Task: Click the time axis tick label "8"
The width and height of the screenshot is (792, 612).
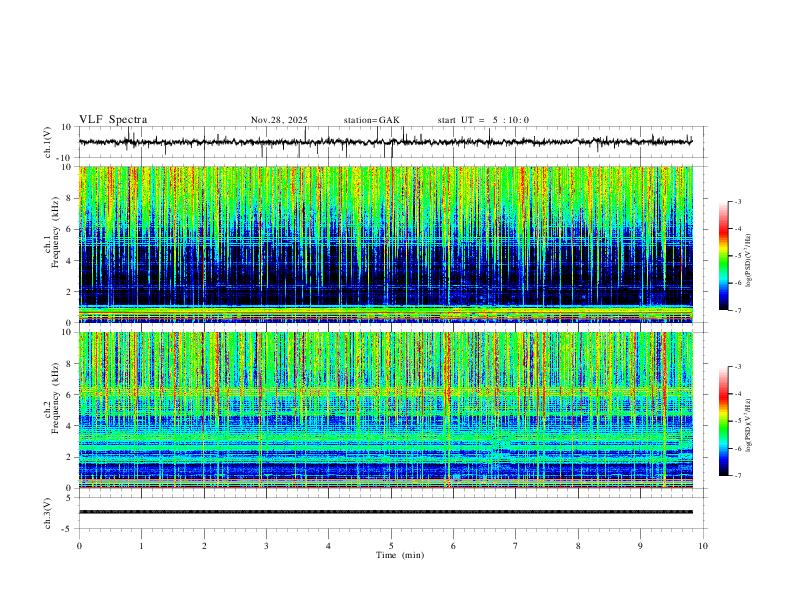Action: pyautogui.click(x=578, y=546)
